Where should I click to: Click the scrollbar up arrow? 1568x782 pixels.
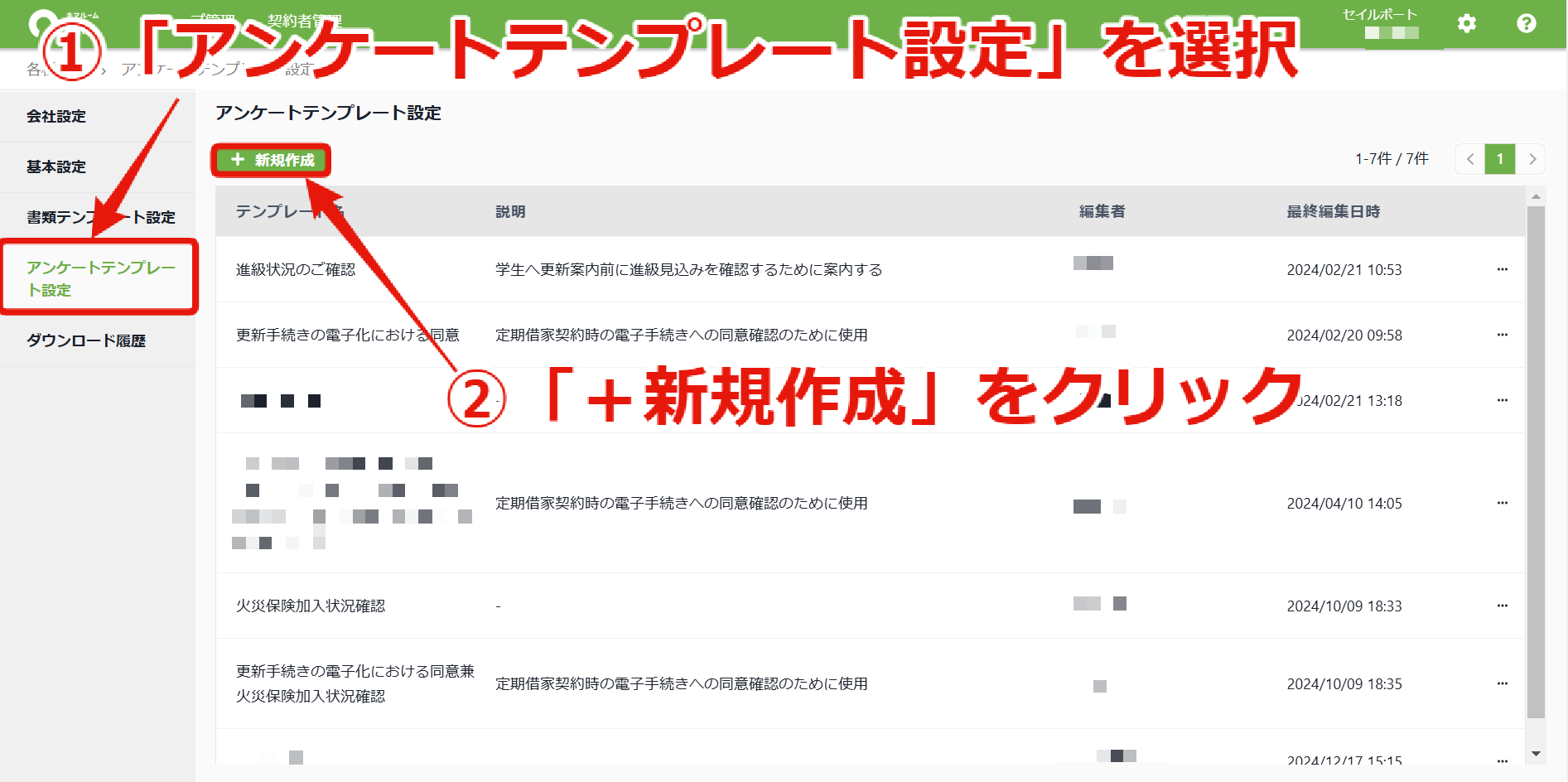pos(1536,196)
